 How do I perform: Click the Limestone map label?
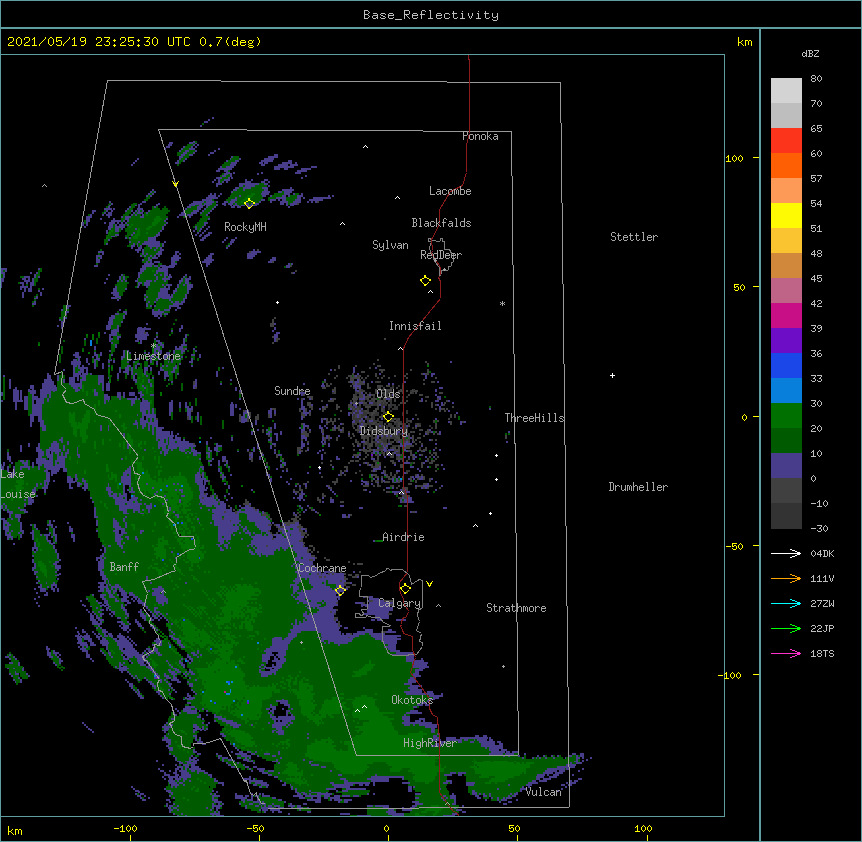click(153, 356)
